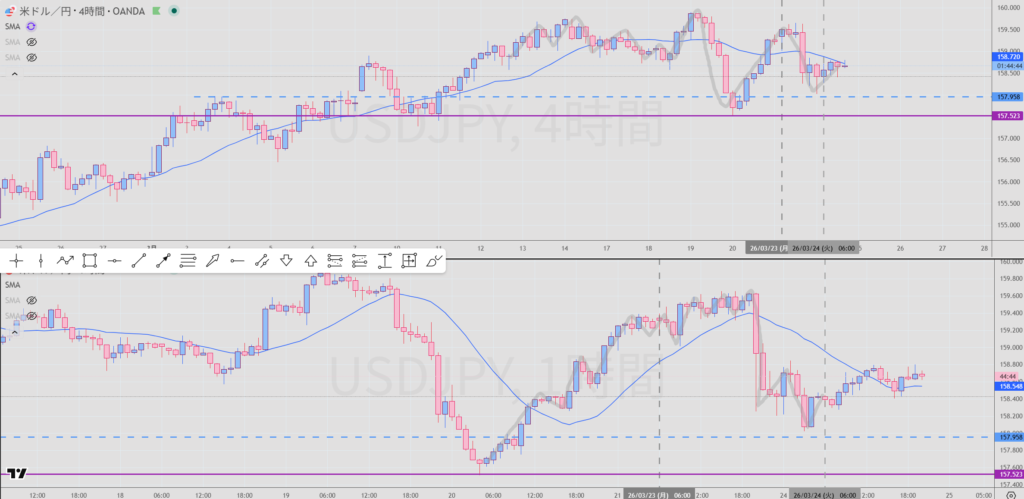Viewport: 1024px width, 499px height.
Task: Collapse the indicator legend with the chevron
Action: click(x=13, y=73)
